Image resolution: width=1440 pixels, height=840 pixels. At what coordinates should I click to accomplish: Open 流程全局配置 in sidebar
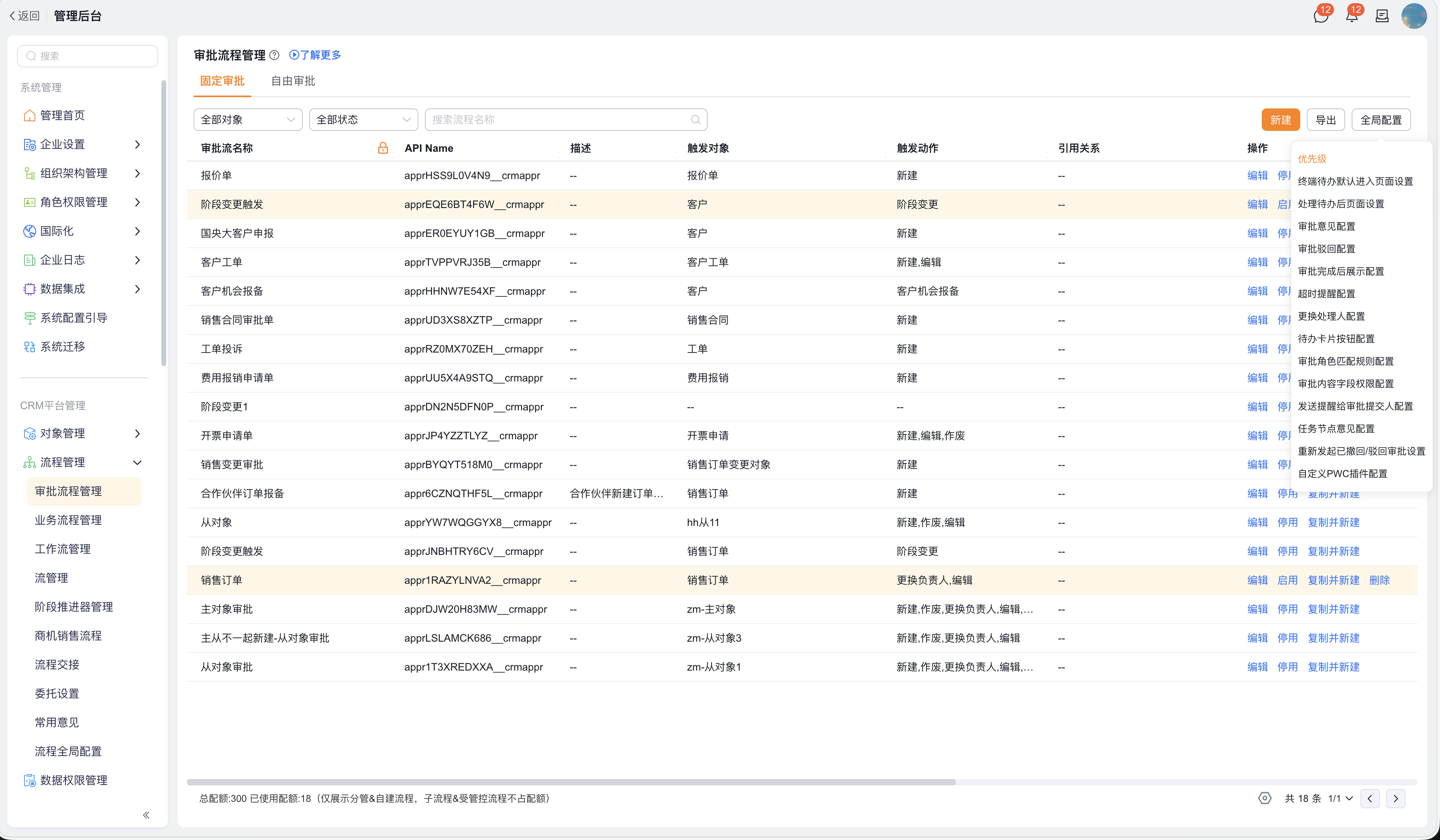[x=68, y=751]
